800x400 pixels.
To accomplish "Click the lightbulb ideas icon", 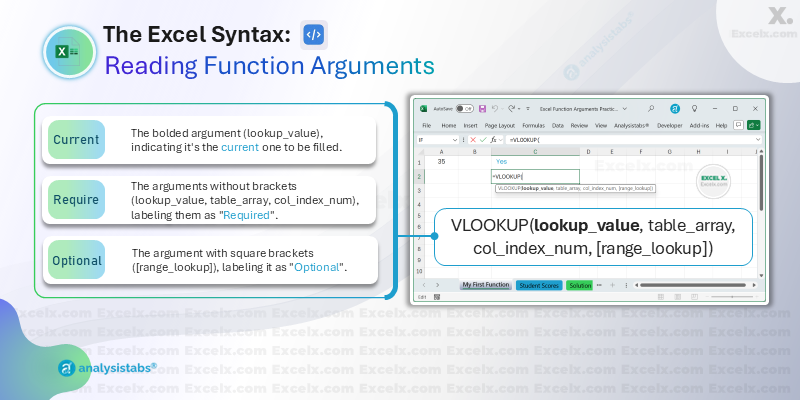I will 694,109.
